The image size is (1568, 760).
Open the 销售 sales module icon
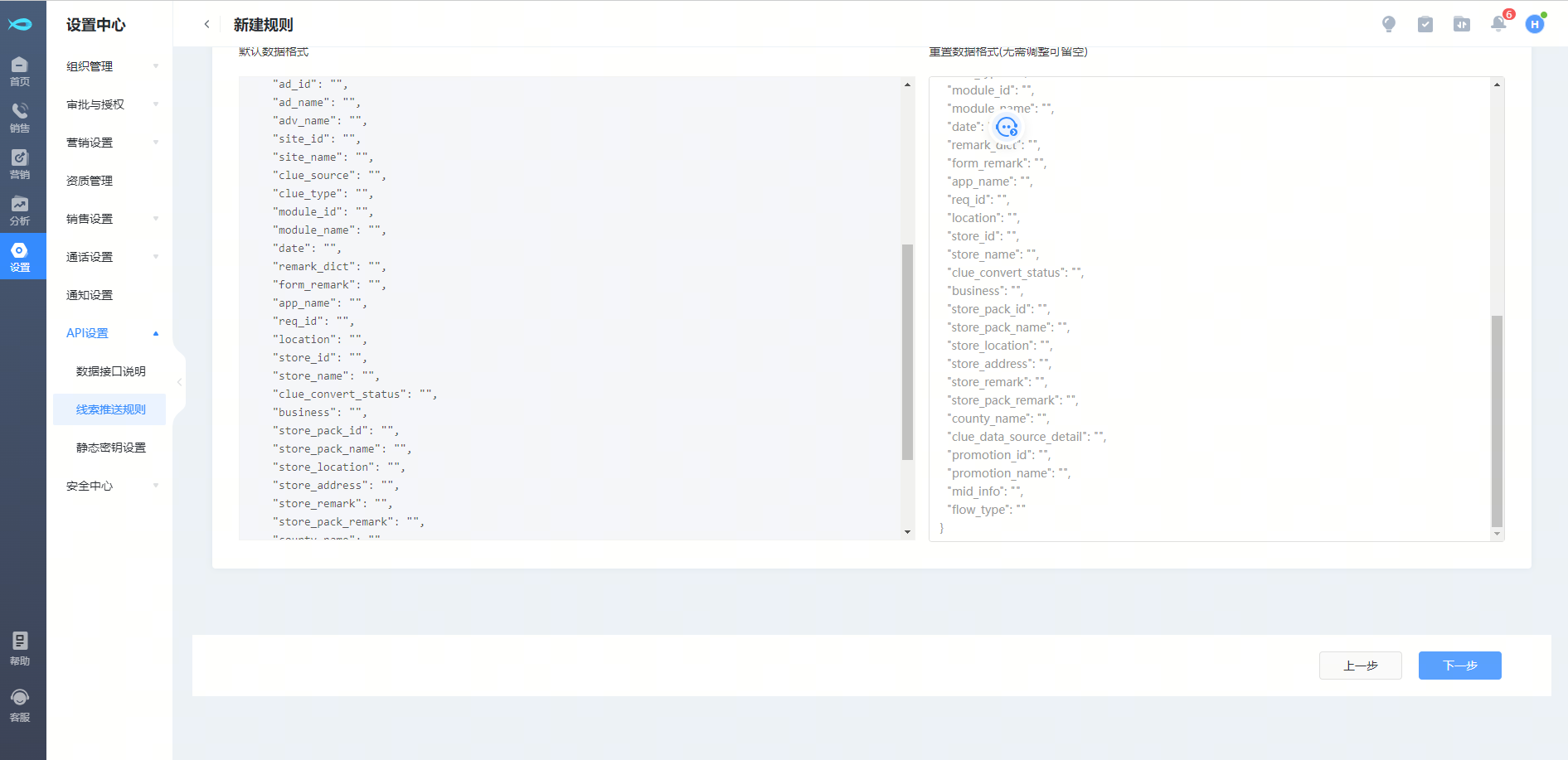pos(20,118)
